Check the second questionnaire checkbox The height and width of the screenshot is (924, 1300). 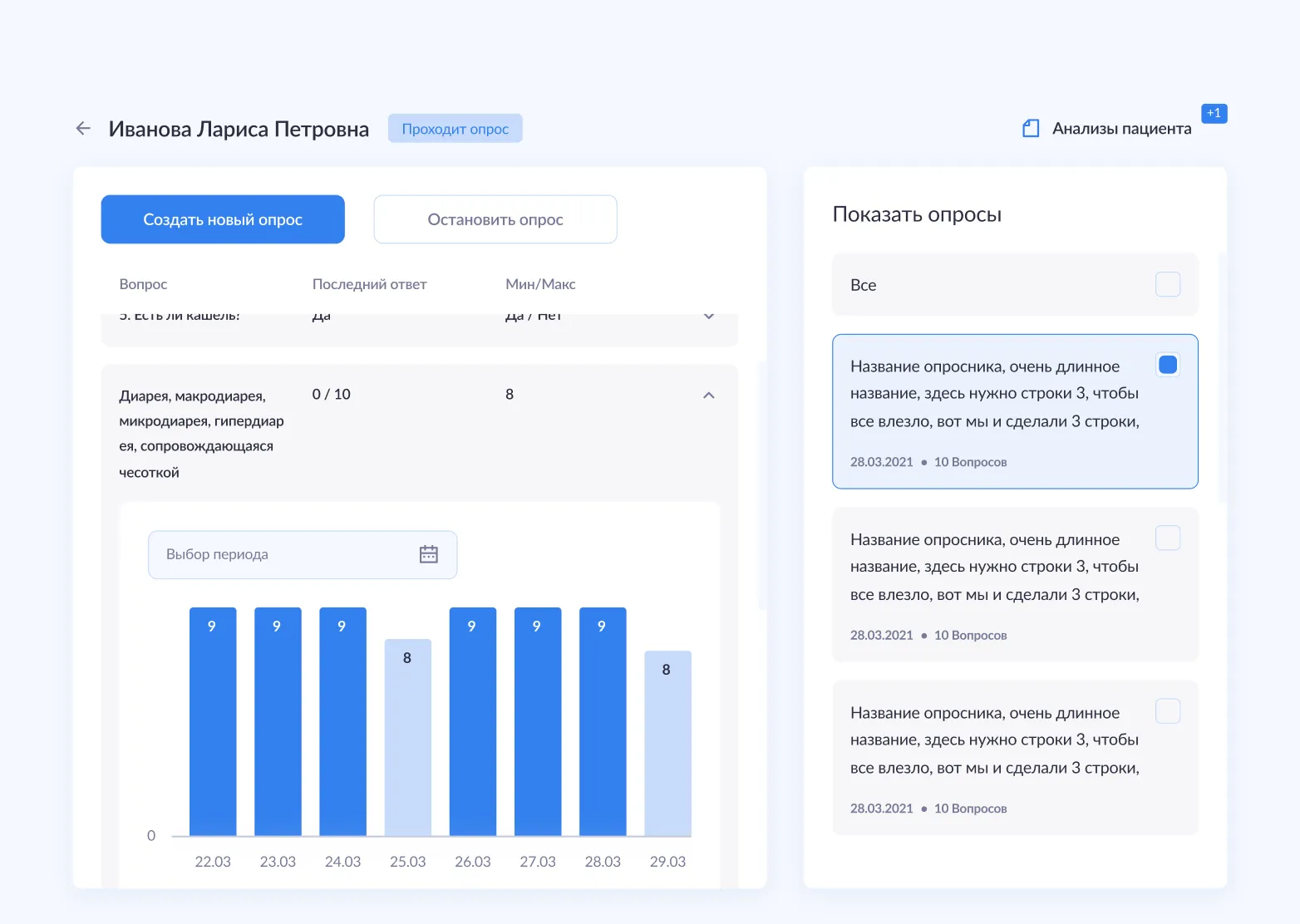1168,538
